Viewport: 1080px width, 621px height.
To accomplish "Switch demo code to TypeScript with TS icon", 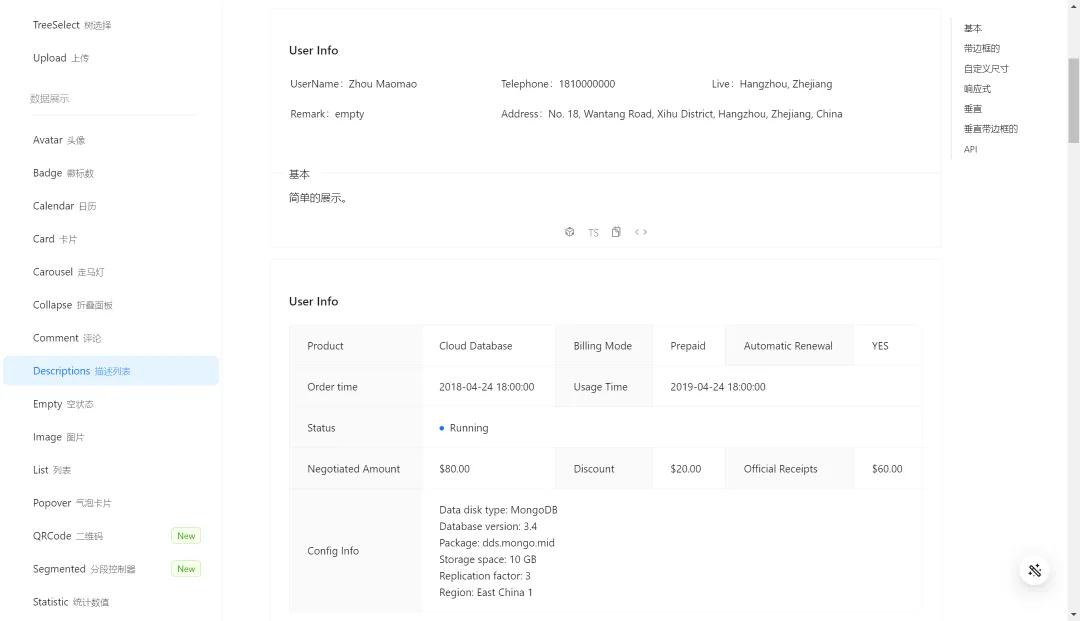I will pos(593,233).
